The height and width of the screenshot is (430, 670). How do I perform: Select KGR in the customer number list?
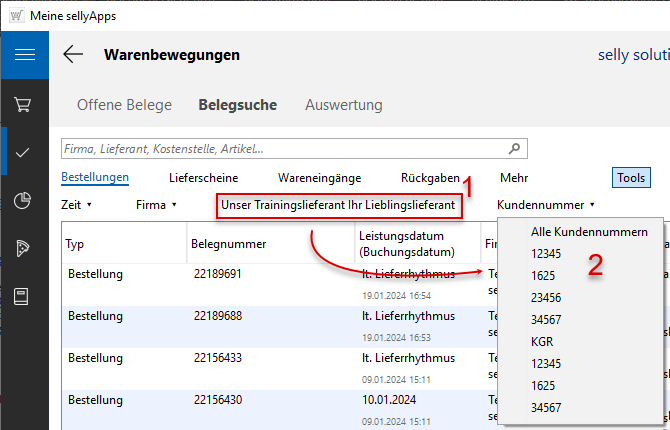pyautogui.click(x=543, y=342)
